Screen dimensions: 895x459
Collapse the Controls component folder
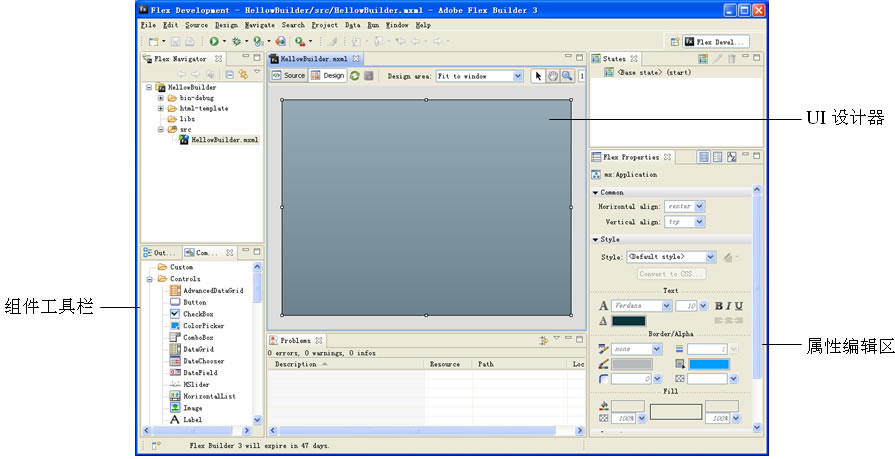click(150, 279)
